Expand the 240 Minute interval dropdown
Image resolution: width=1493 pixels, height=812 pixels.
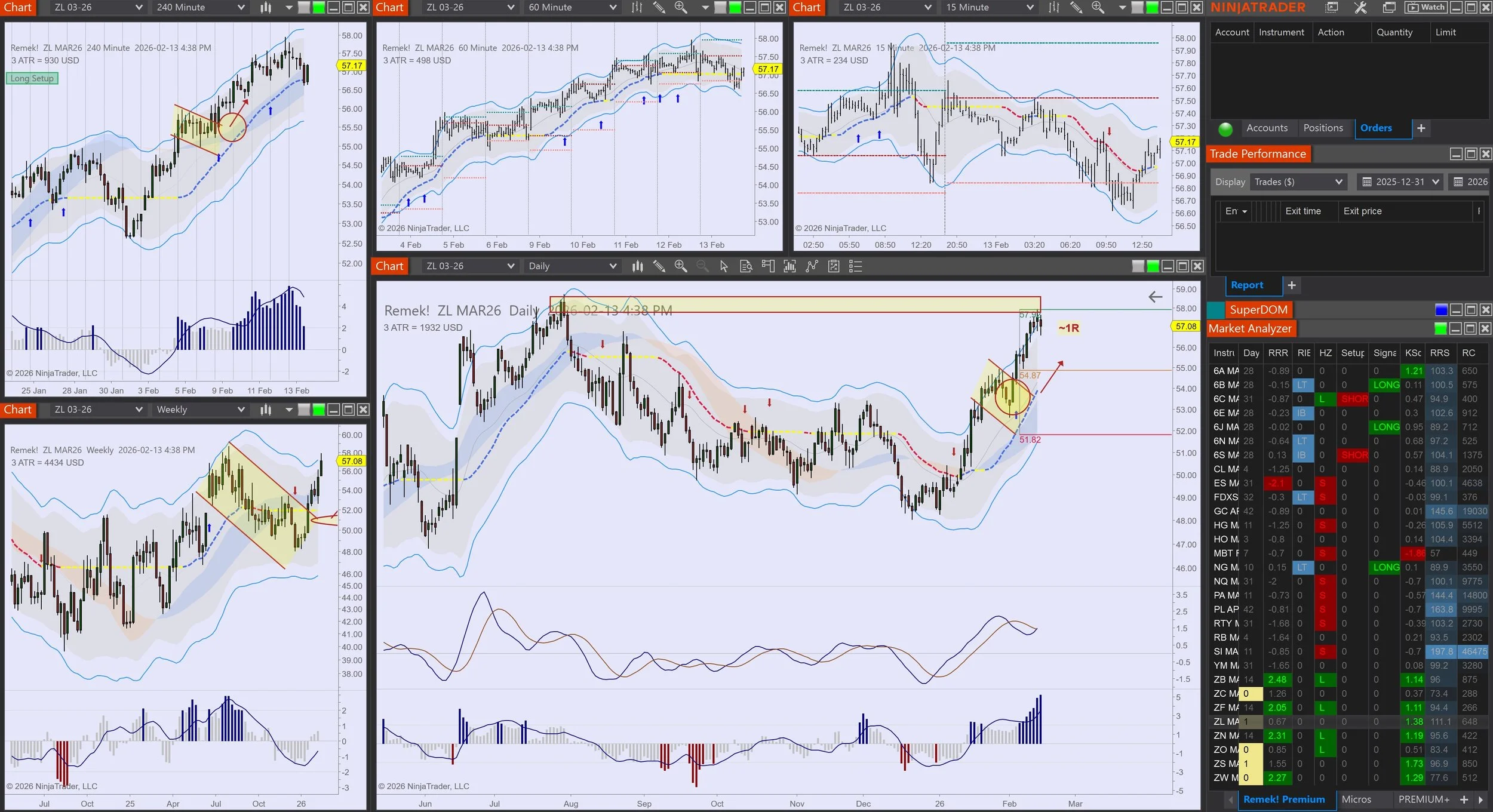tap(241, 8)
